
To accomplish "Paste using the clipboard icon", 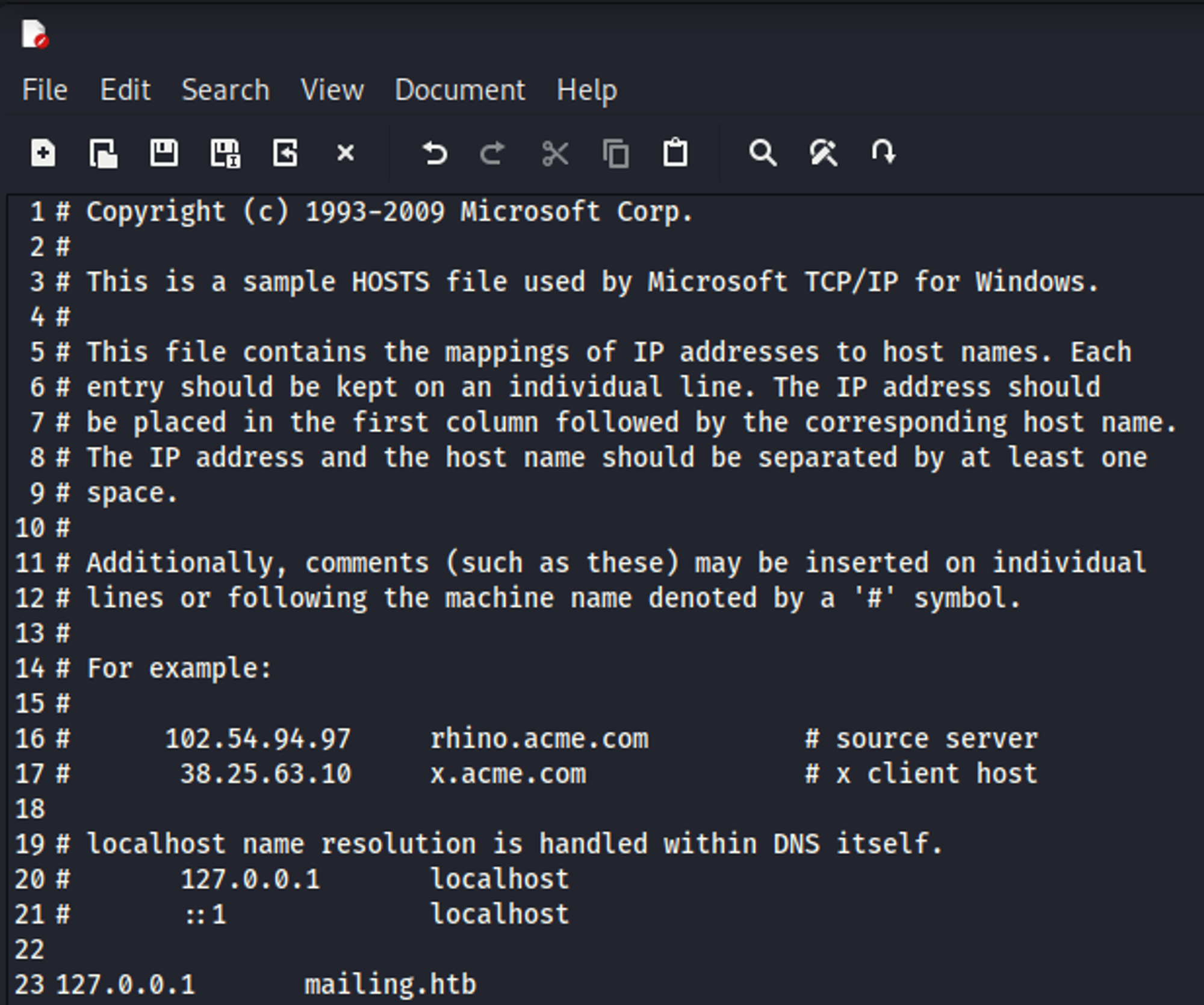I will pyautogui.click(x=675, y=153).
